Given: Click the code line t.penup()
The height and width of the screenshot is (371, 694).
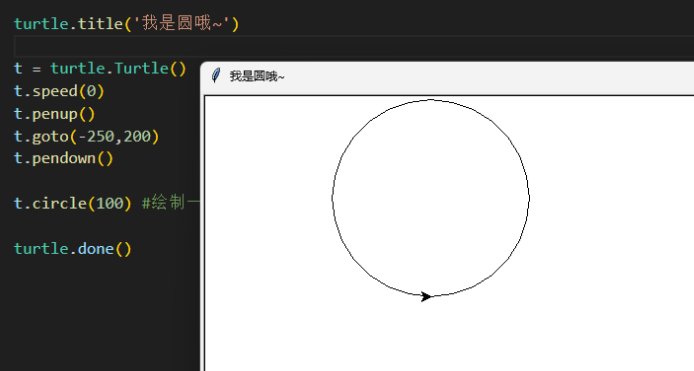Looking at the screenshot, I should [54, 114].
